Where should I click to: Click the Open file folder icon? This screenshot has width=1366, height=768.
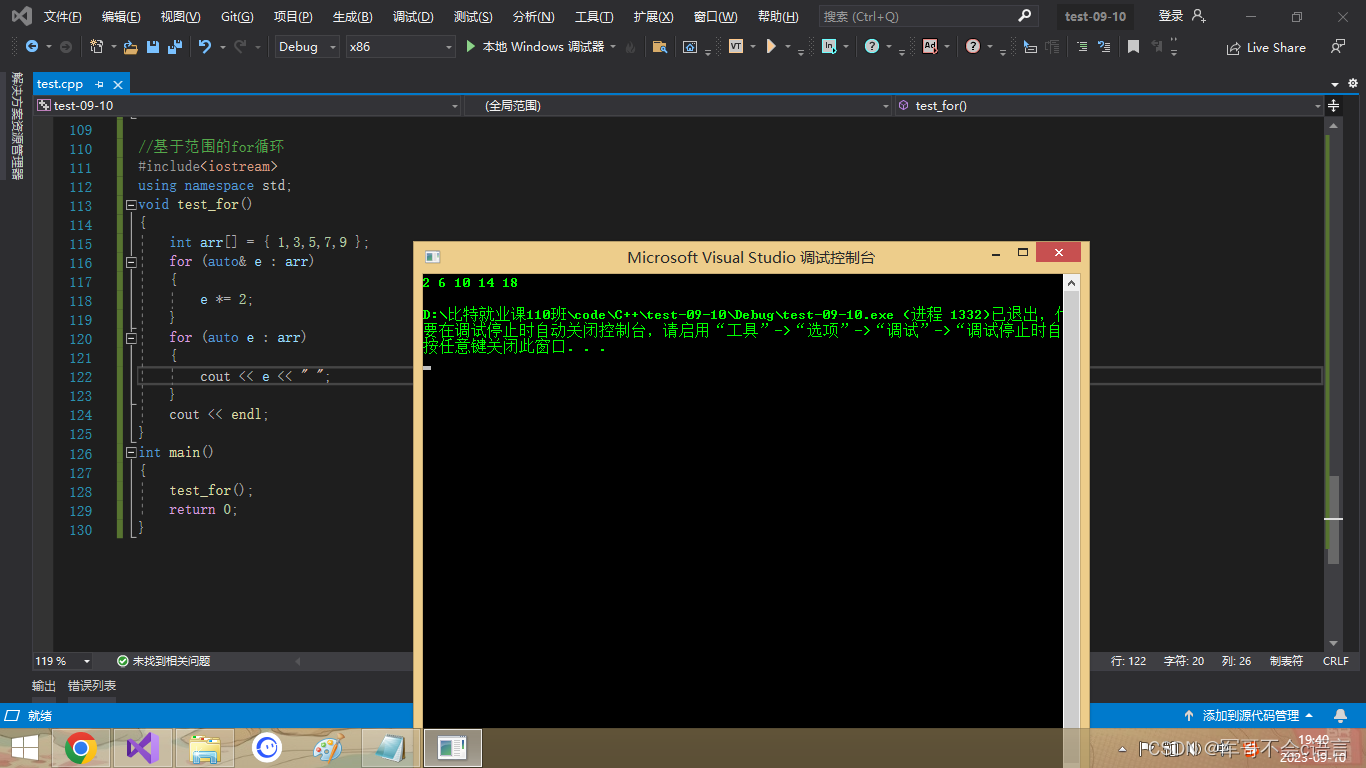(x=130, y=47)
